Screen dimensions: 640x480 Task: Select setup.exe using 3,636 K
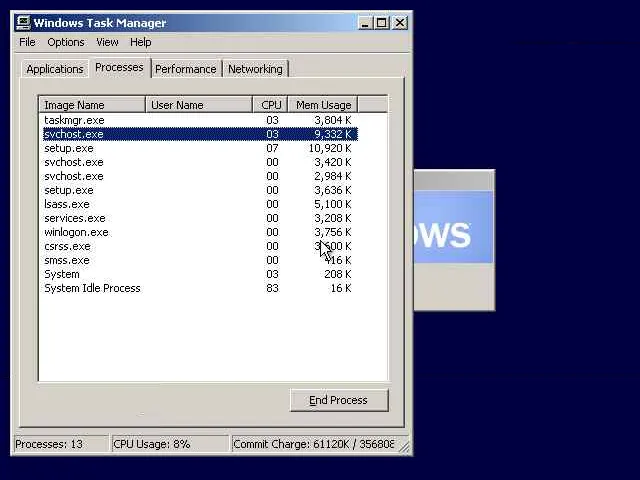(200, 190)
